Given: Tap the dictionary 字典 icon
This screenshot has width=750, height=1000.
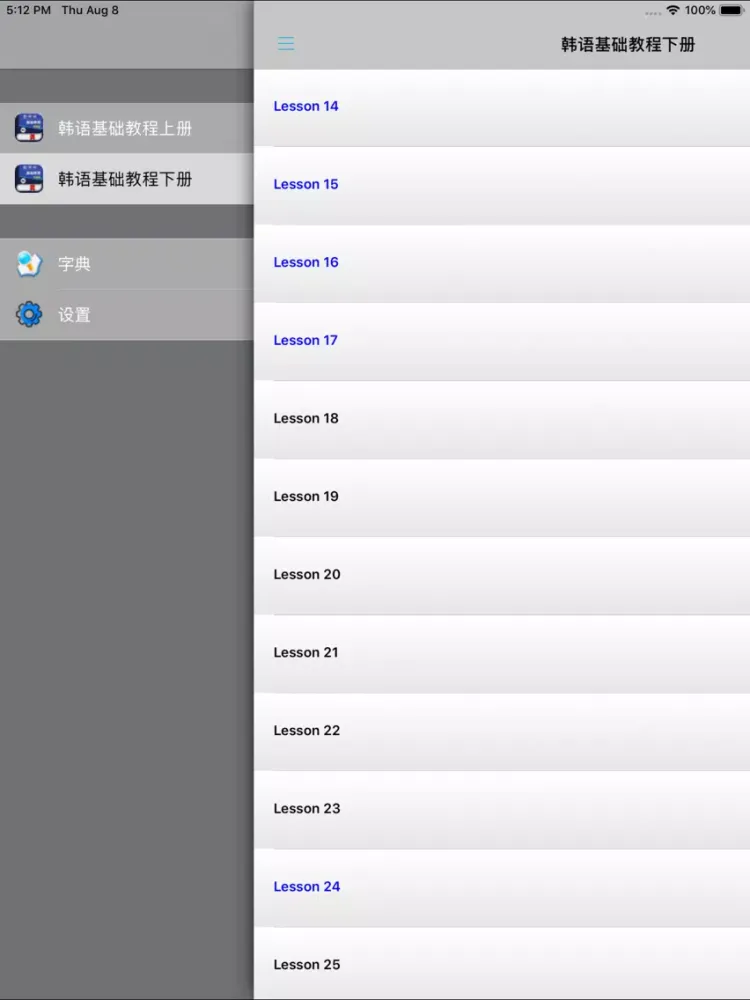Looking at the screenshot, I should point(29,264).
